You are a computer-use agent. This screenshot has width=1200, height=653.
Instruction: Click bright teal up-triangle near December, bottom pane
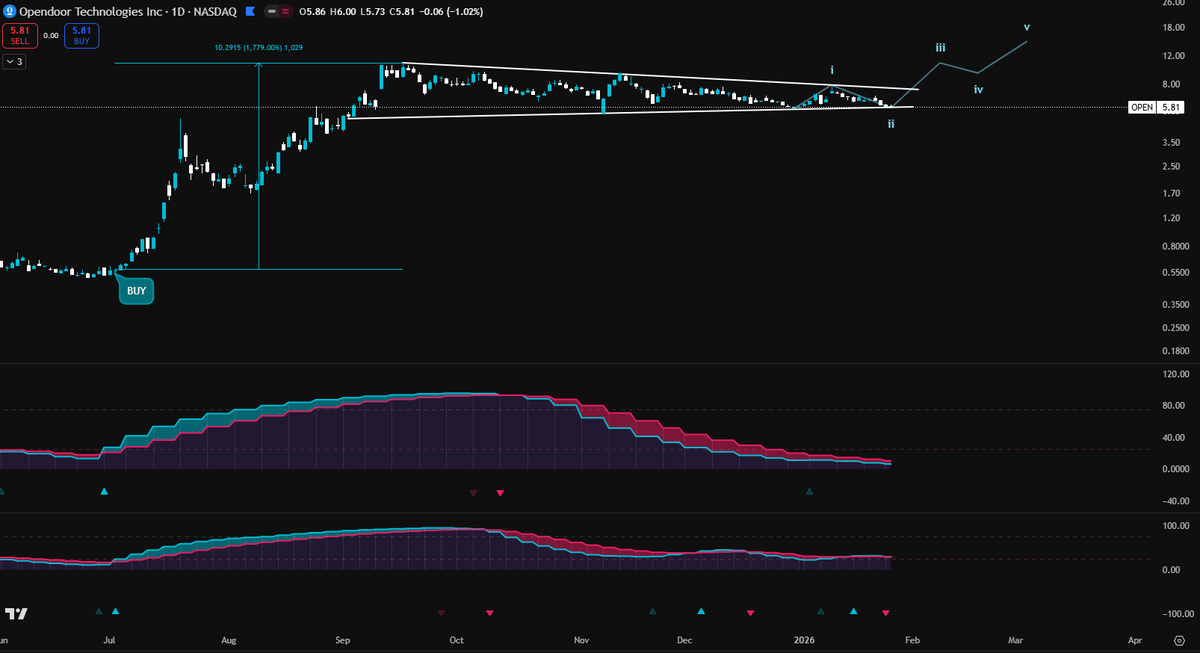[x=701, y=611]
